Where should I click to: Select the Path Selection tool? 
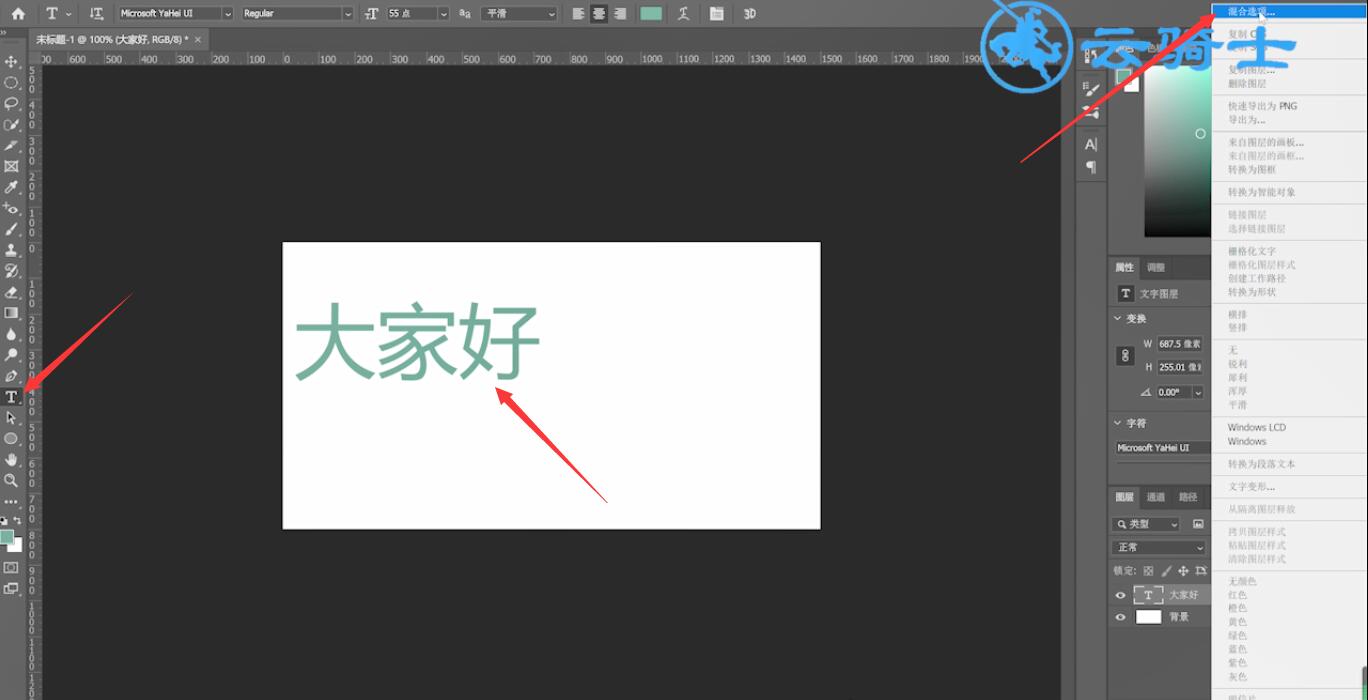pos(12,418)
